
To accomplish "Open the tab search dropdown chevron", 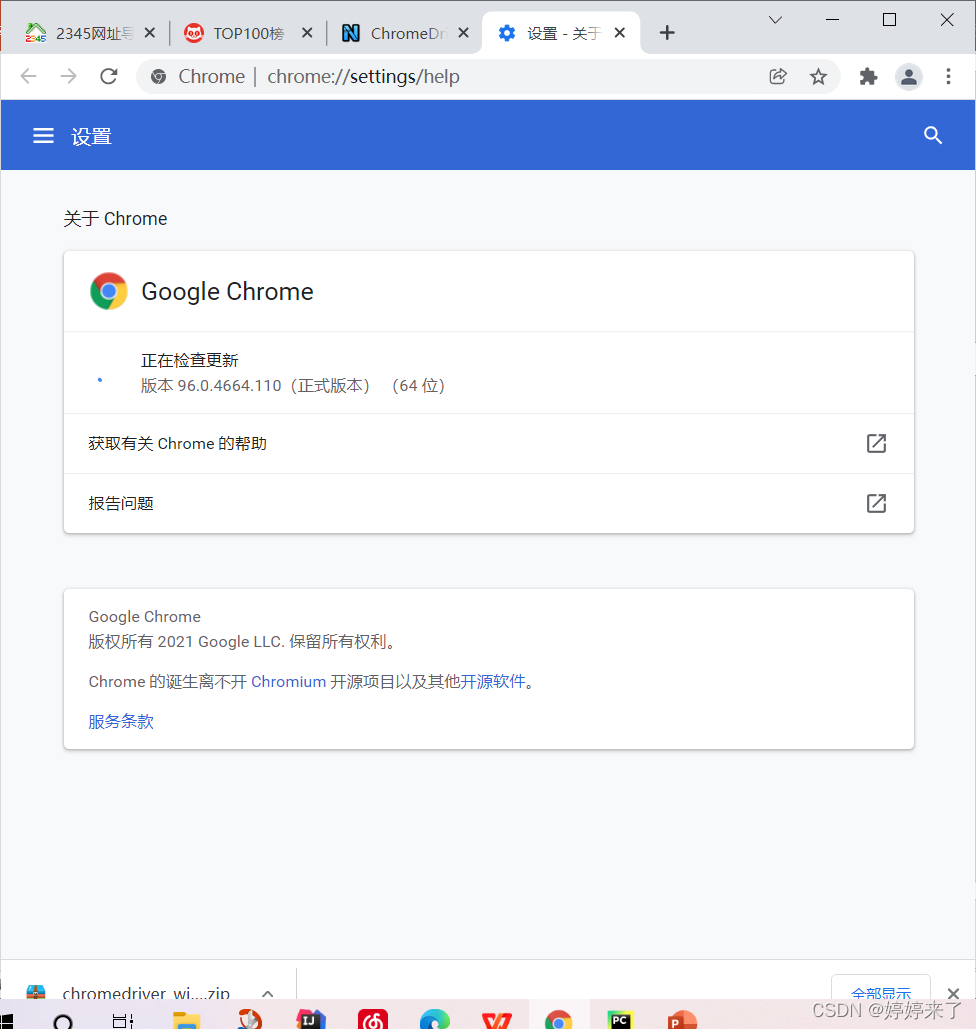I will pos(775,20).
